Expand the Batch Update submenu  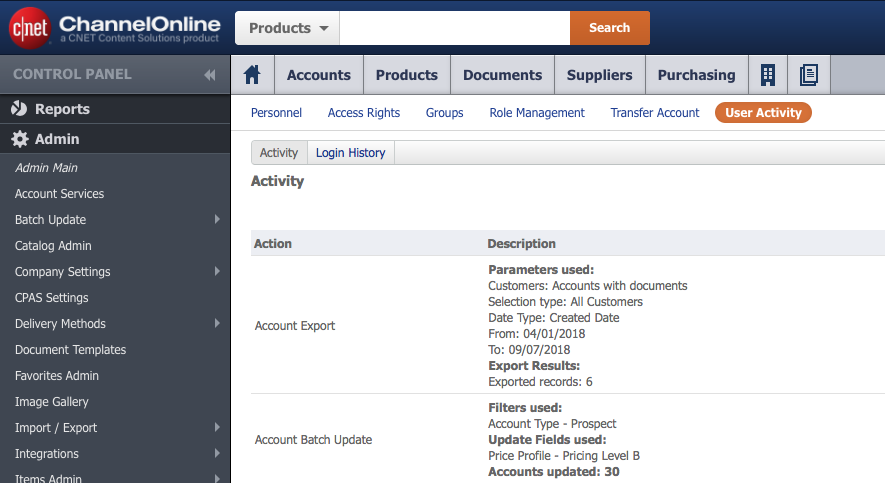click(x=217, y=220)
